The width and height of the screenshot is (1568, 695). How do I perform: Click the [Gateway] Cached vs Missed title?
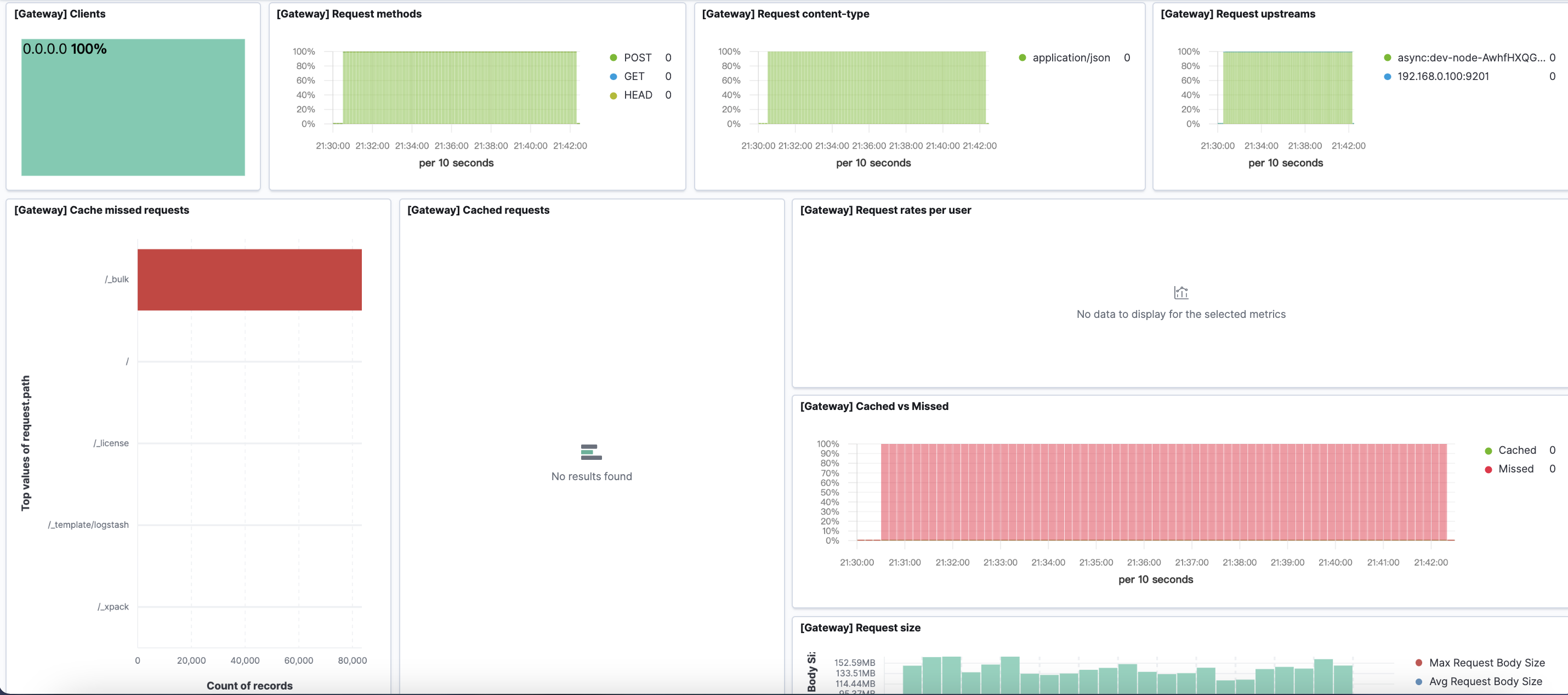(x=873, y=406)
